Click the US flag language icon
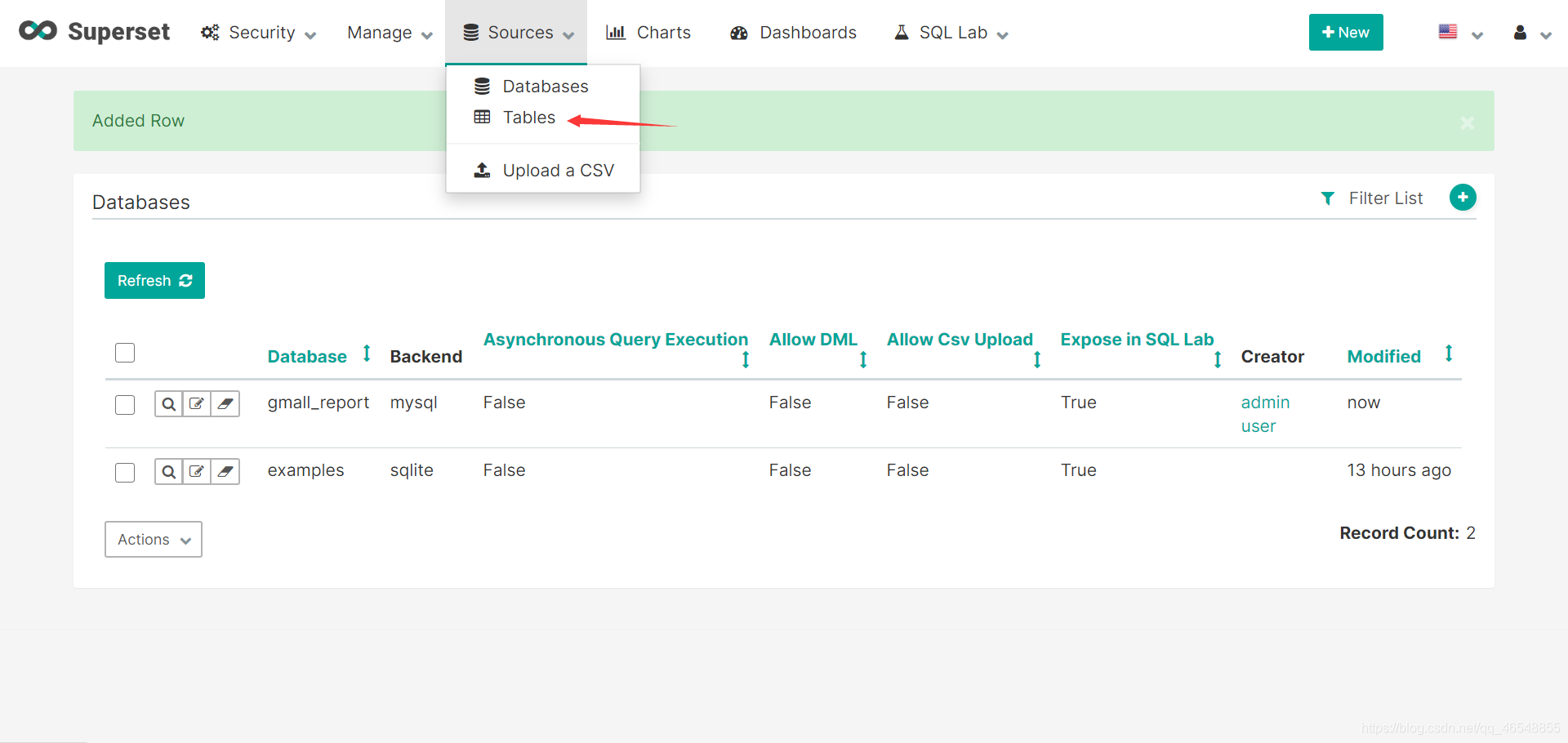 [x=1448, y=32]
